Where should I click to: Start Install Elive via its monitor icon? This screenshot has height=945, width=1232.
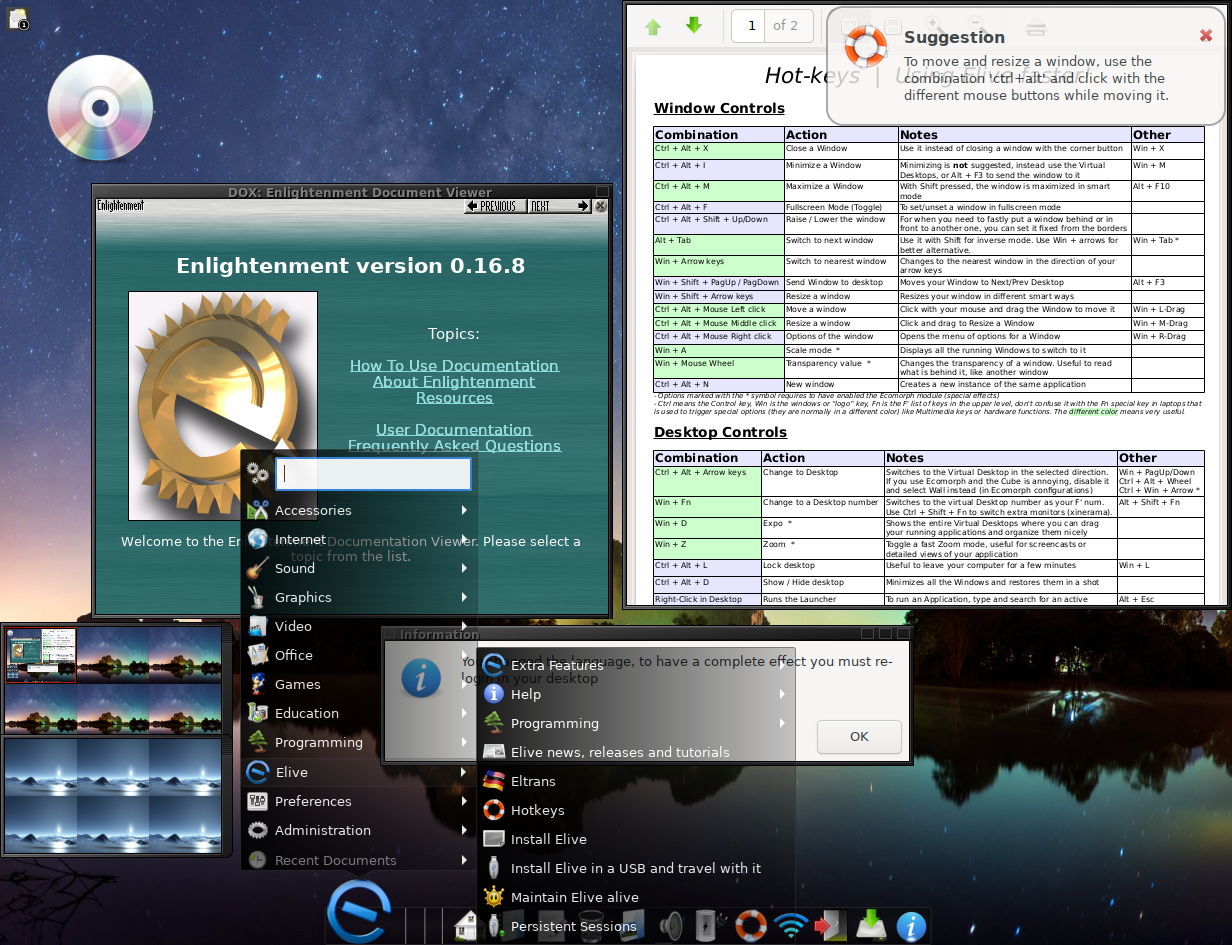tap(494, 839)
